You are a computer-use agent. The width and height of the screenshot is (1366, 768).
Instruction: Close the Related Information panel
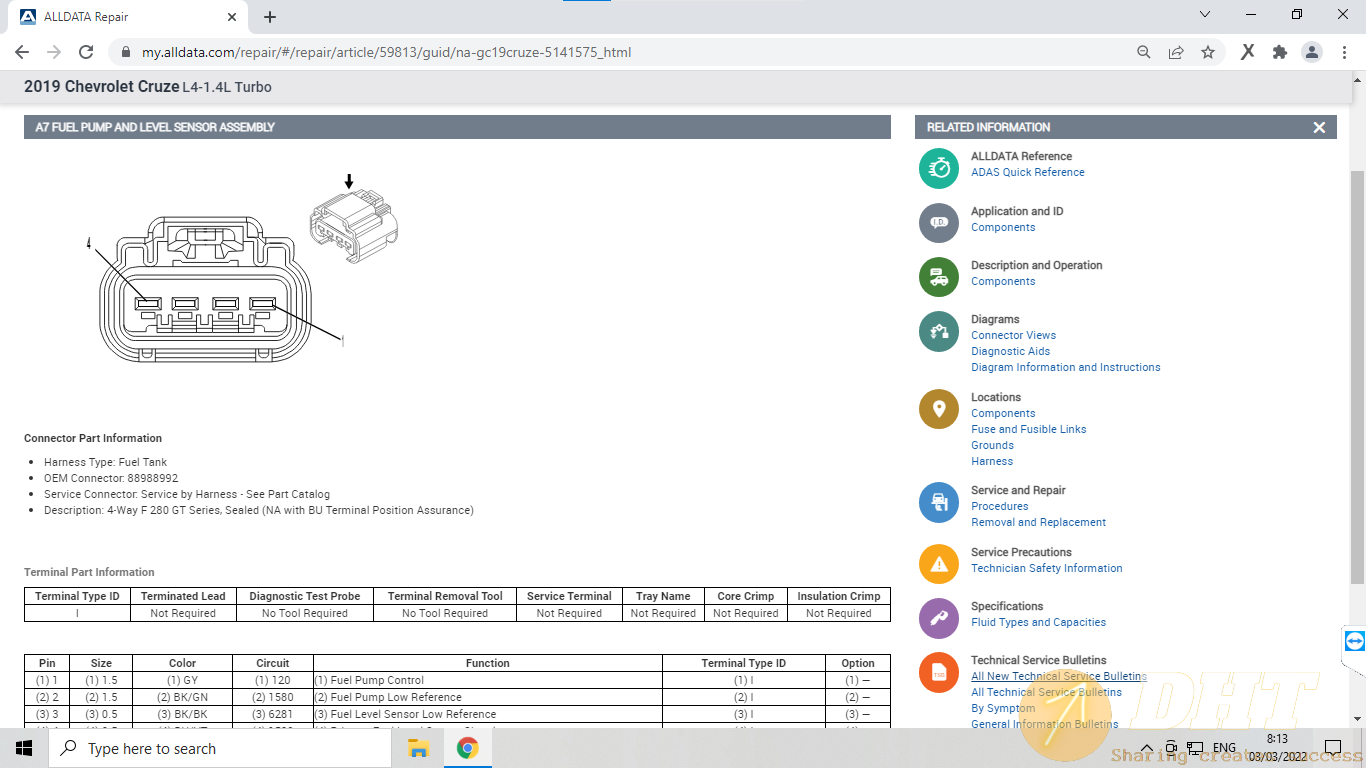1319,127
